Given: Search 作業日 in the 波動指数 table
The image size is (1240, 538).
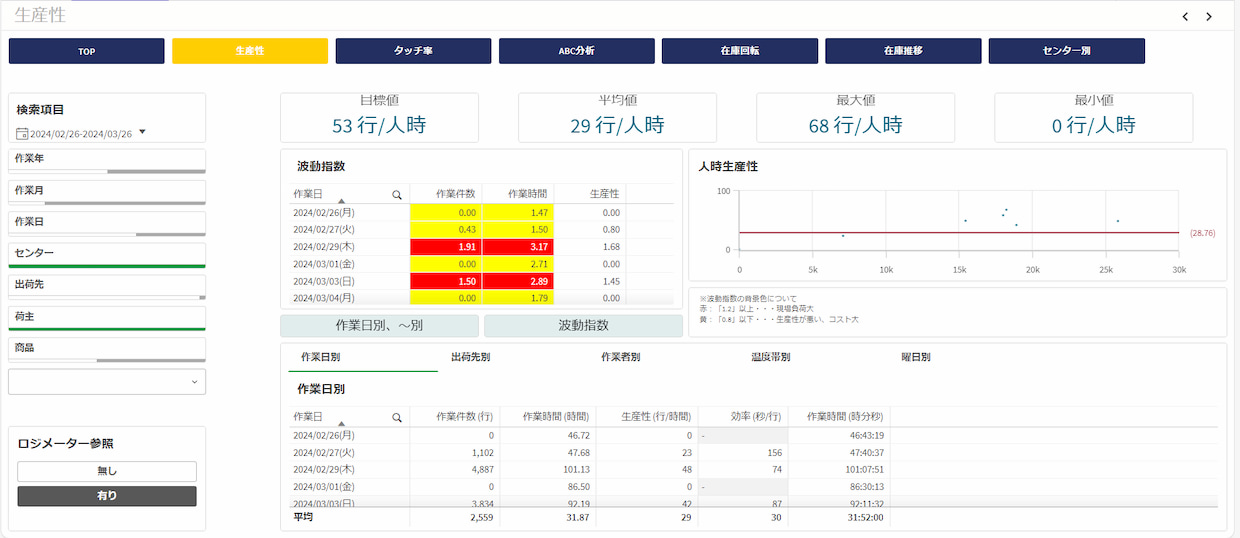Looking at the screenshot, I should pyautogui.click(x=397, y=194).
